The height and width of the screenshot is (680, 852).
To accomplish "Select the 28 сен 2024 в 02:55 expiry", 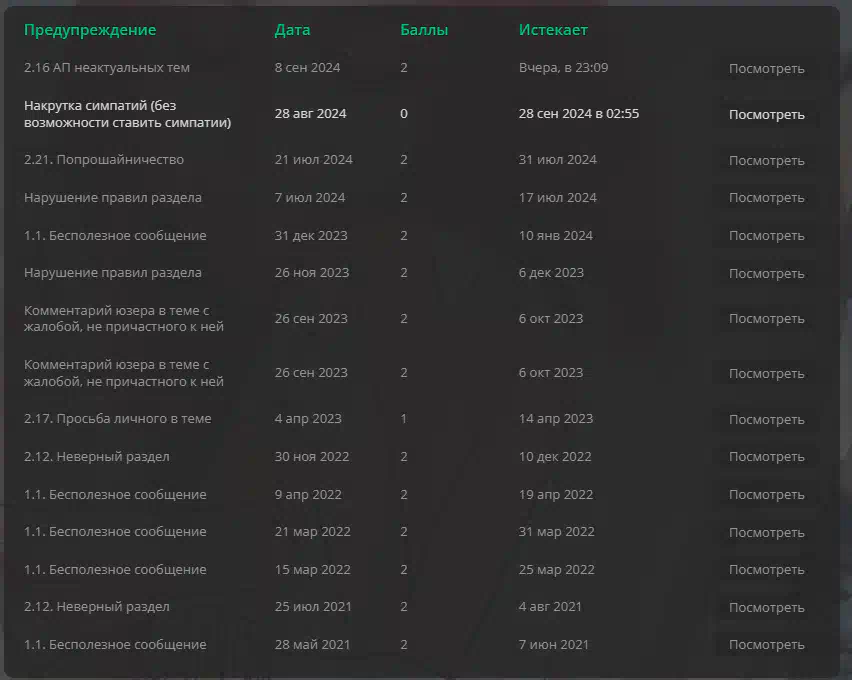I will pos(579,114).
